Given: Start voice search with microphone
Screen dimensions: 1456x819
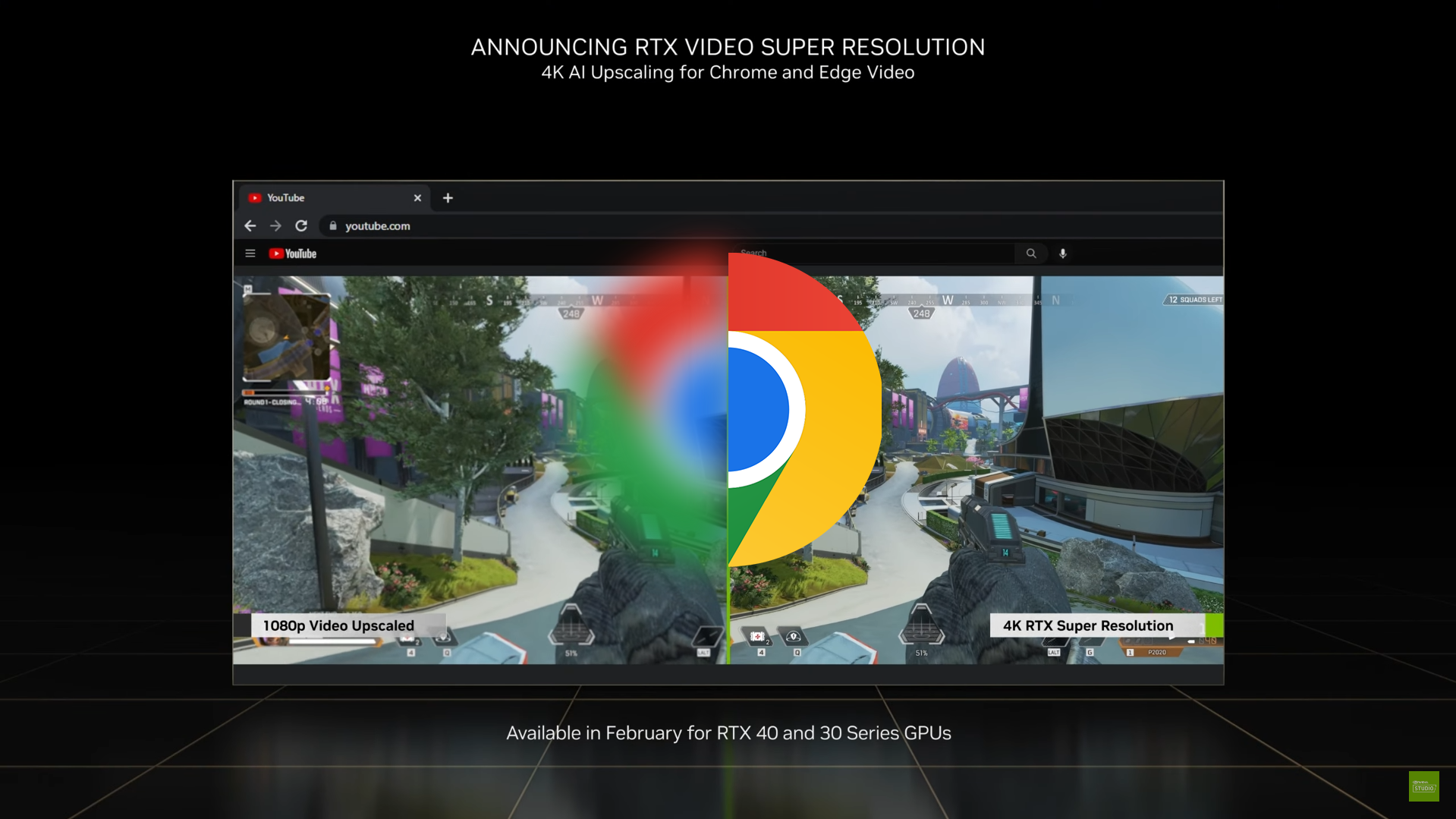Looking at the screenshot, I should 1063,254.
